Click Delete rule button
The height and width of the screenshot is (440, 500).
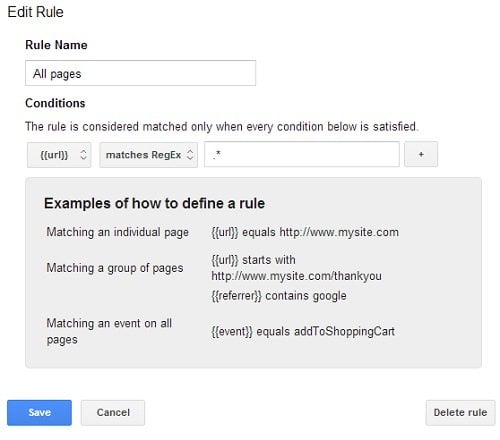460,413
